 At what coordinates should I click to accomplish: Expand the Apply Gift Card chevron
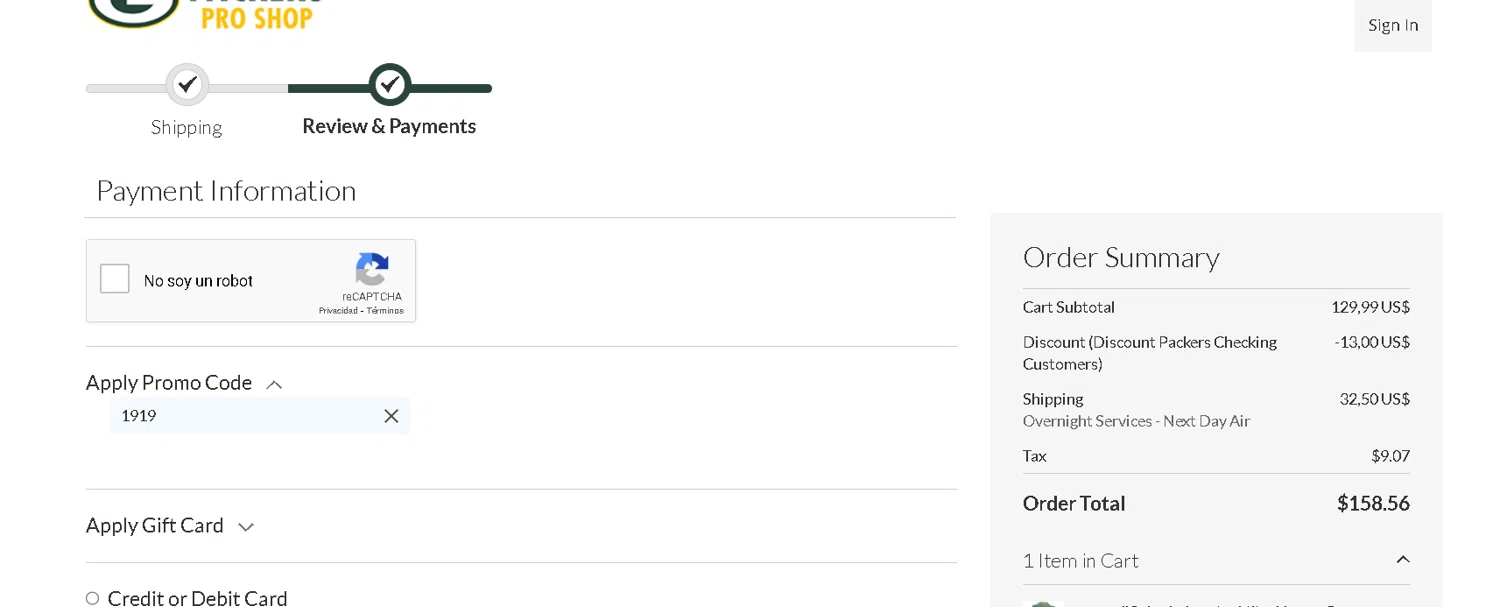(x=246, y=527)
